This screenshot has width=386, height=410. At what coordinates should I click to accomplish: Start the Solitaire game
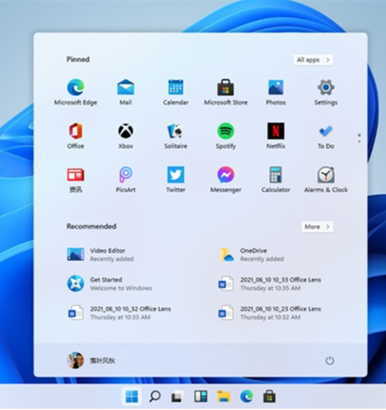click(176, 136)
